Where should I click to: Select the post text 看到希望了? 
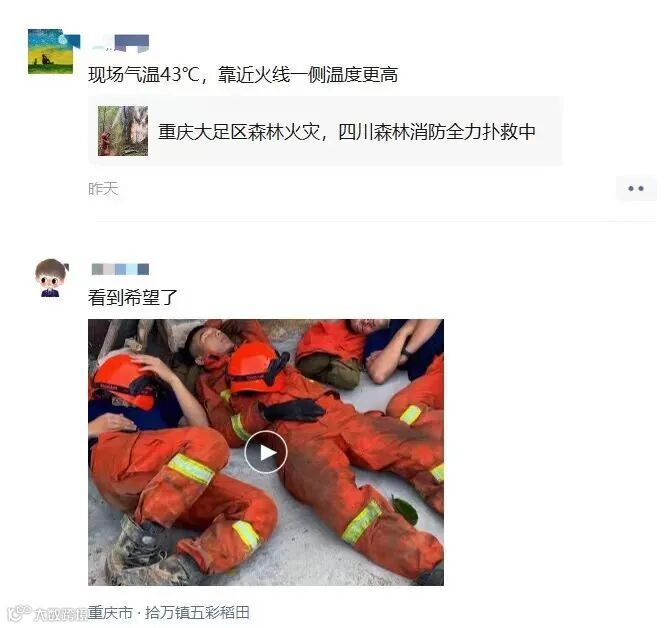132,297
